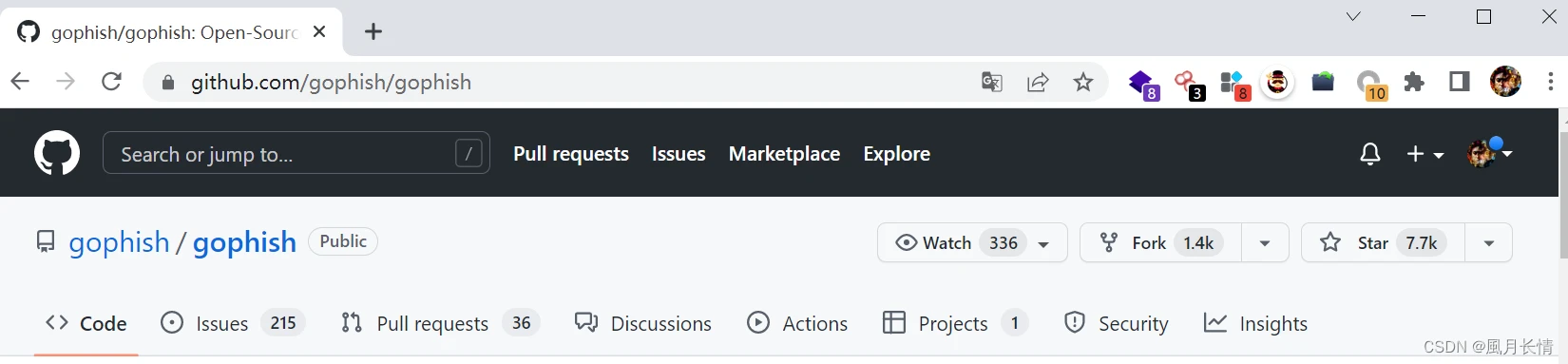Screen dimensions: 1568x364
Task: Open the Chrome three-dot menu
Action: coord(1550,83)
